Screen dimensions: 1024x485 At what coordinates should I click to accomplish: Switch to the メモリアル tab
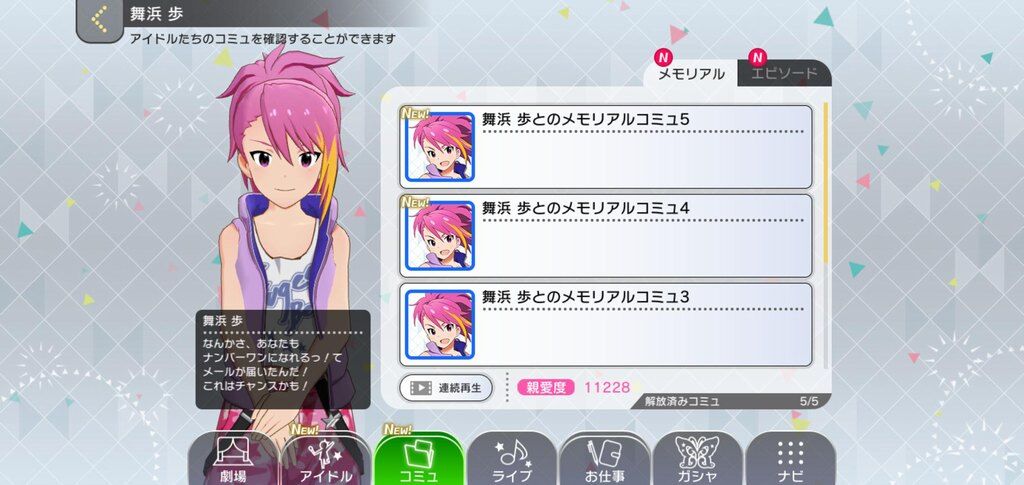[x=691, y=74]
